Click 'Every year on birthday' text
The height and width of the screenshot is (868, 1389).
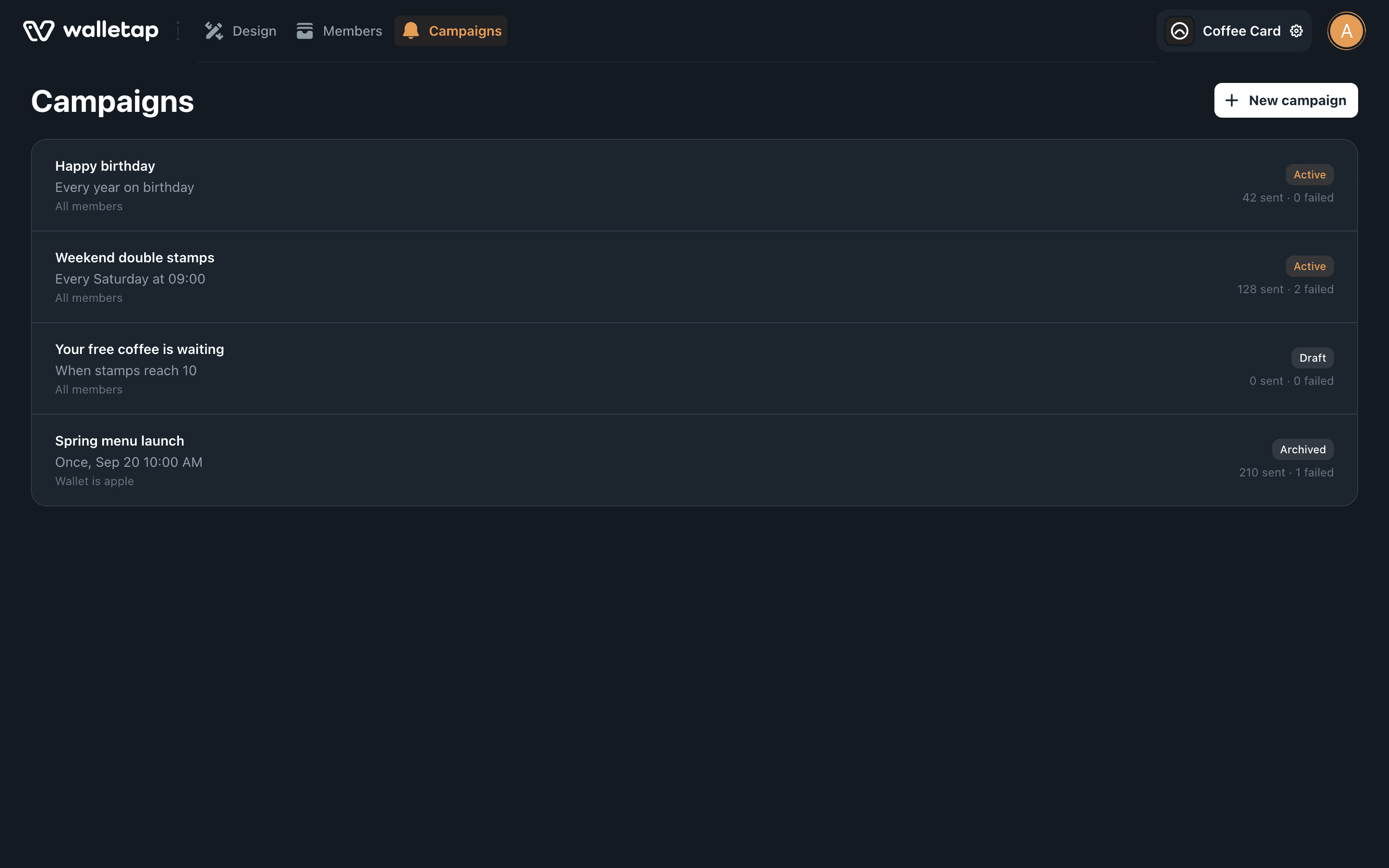click(x=124, y=188)
